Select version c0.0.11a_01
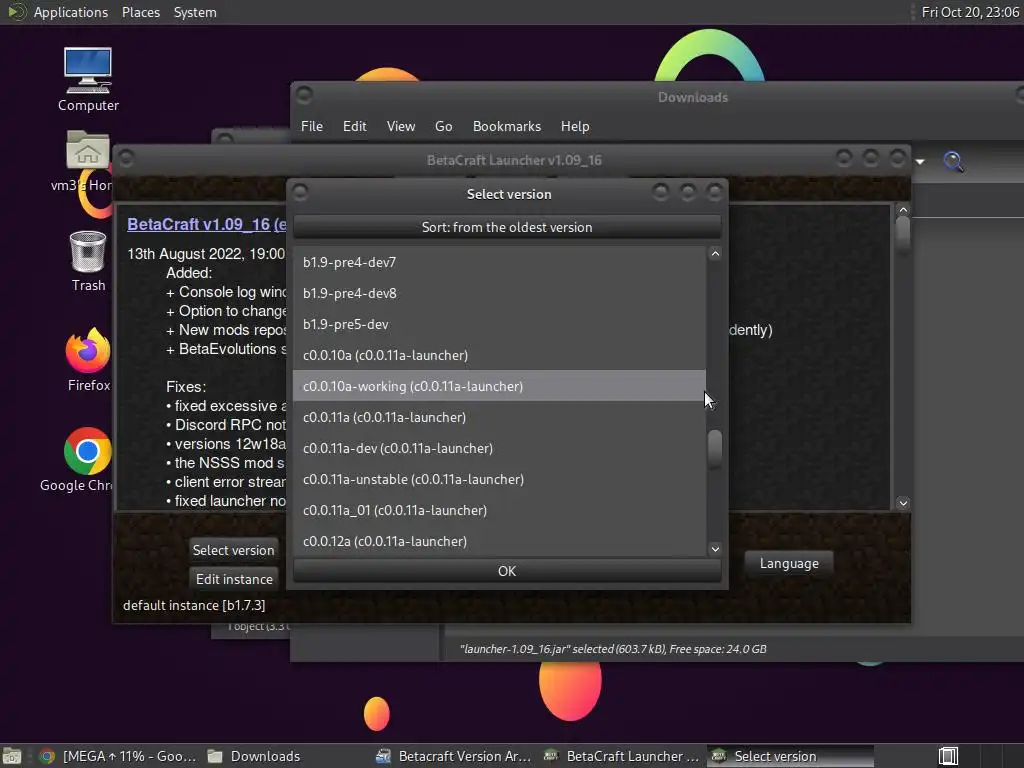Image resolution: width=1024 pixels, height=768 pixels. 499,510
